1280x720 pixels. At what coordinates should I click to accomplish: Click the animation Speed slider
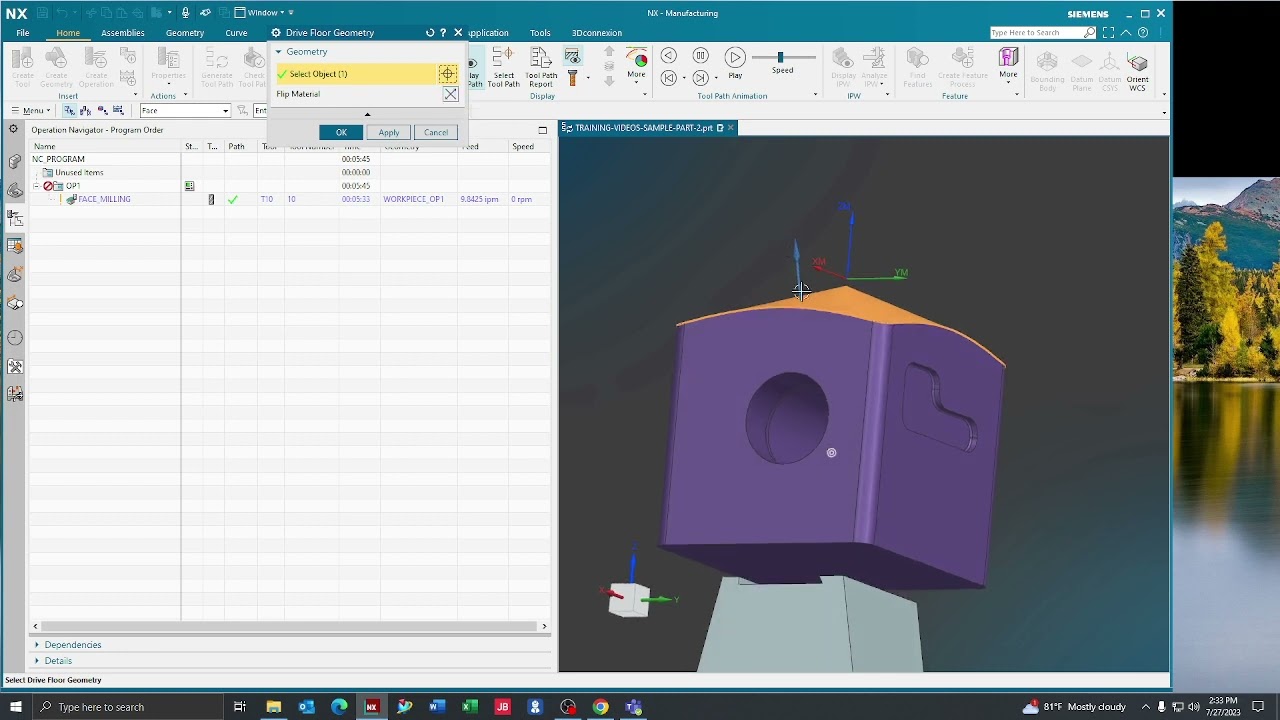pos(782,57)
